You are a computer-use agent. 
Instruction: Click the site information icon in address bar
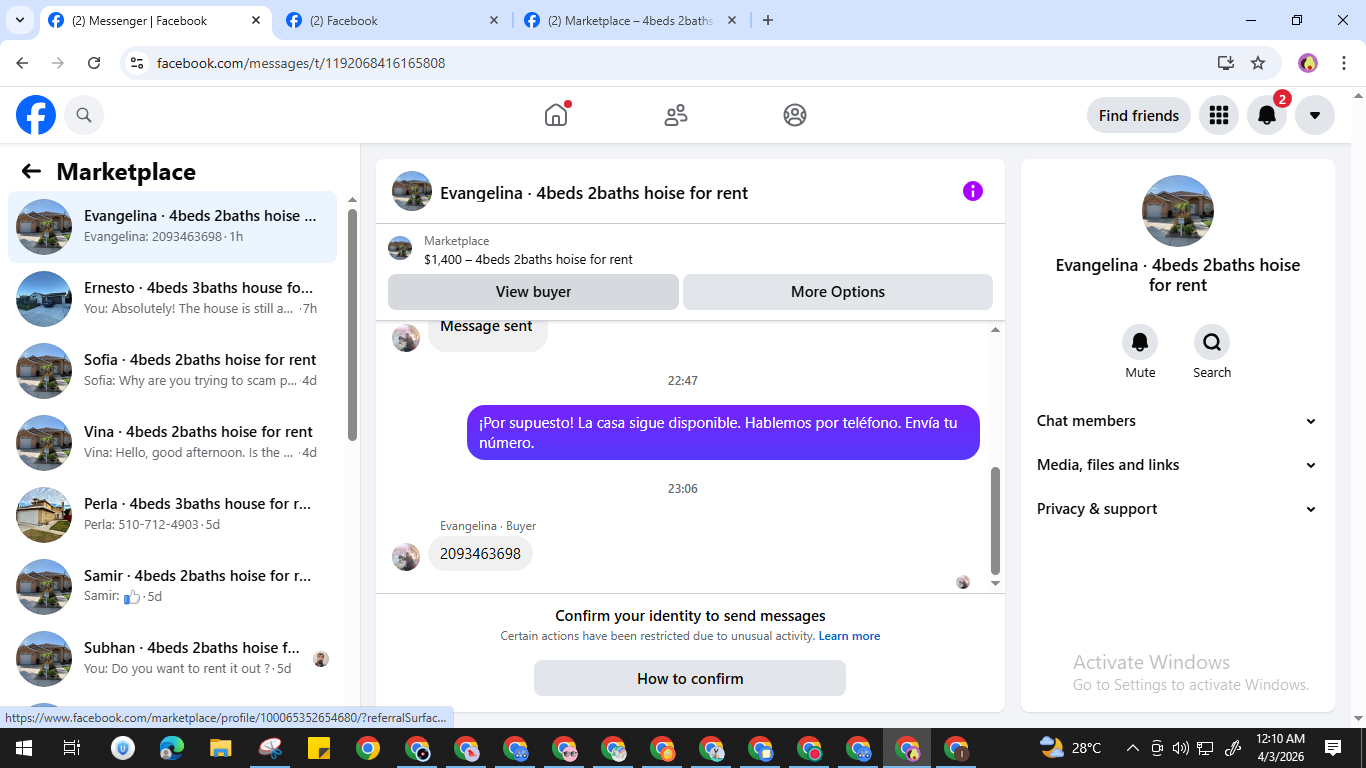click(x=138, y=63)
